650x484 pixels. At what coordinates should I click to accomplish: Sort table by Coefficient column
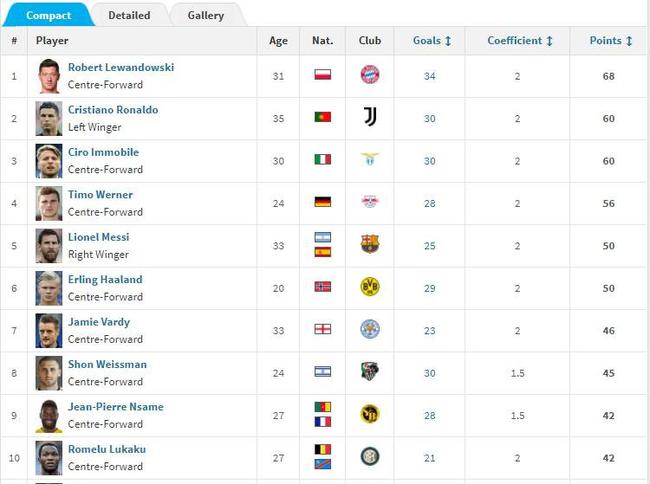click(x=520, y=41)
